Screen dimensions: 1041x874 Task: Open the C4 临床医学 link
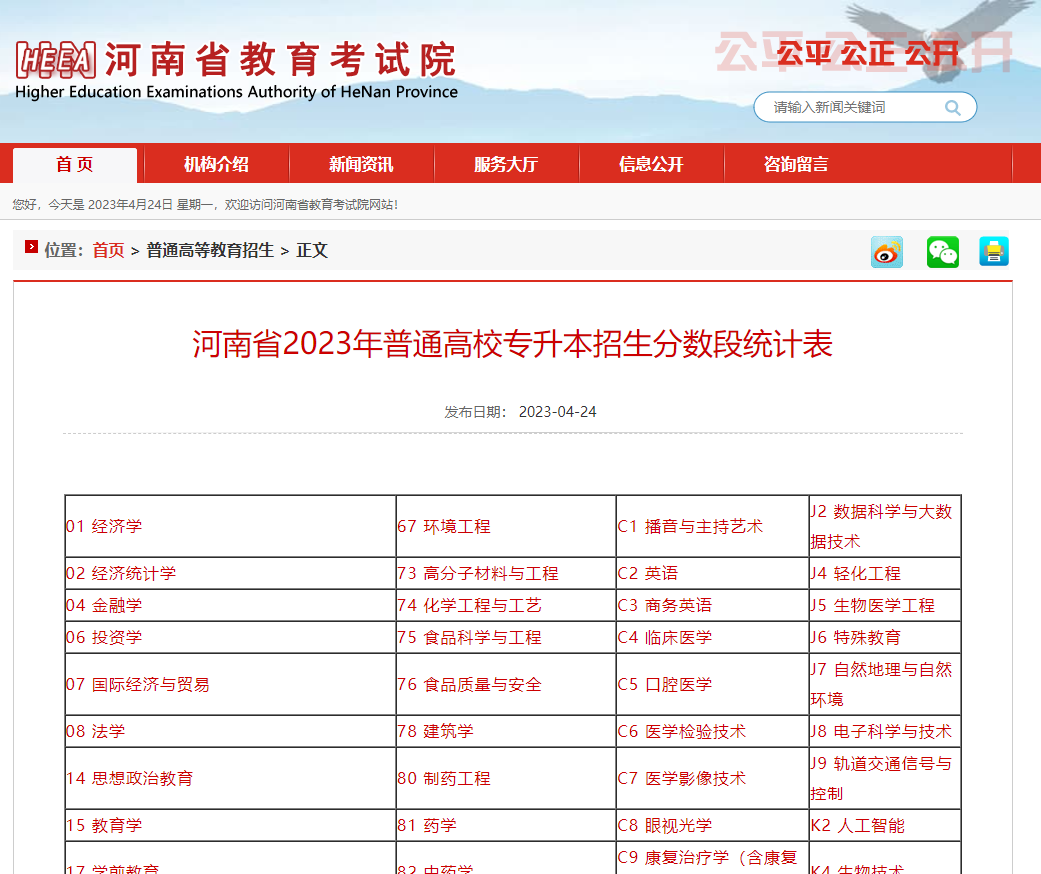[x=665, y=637]
